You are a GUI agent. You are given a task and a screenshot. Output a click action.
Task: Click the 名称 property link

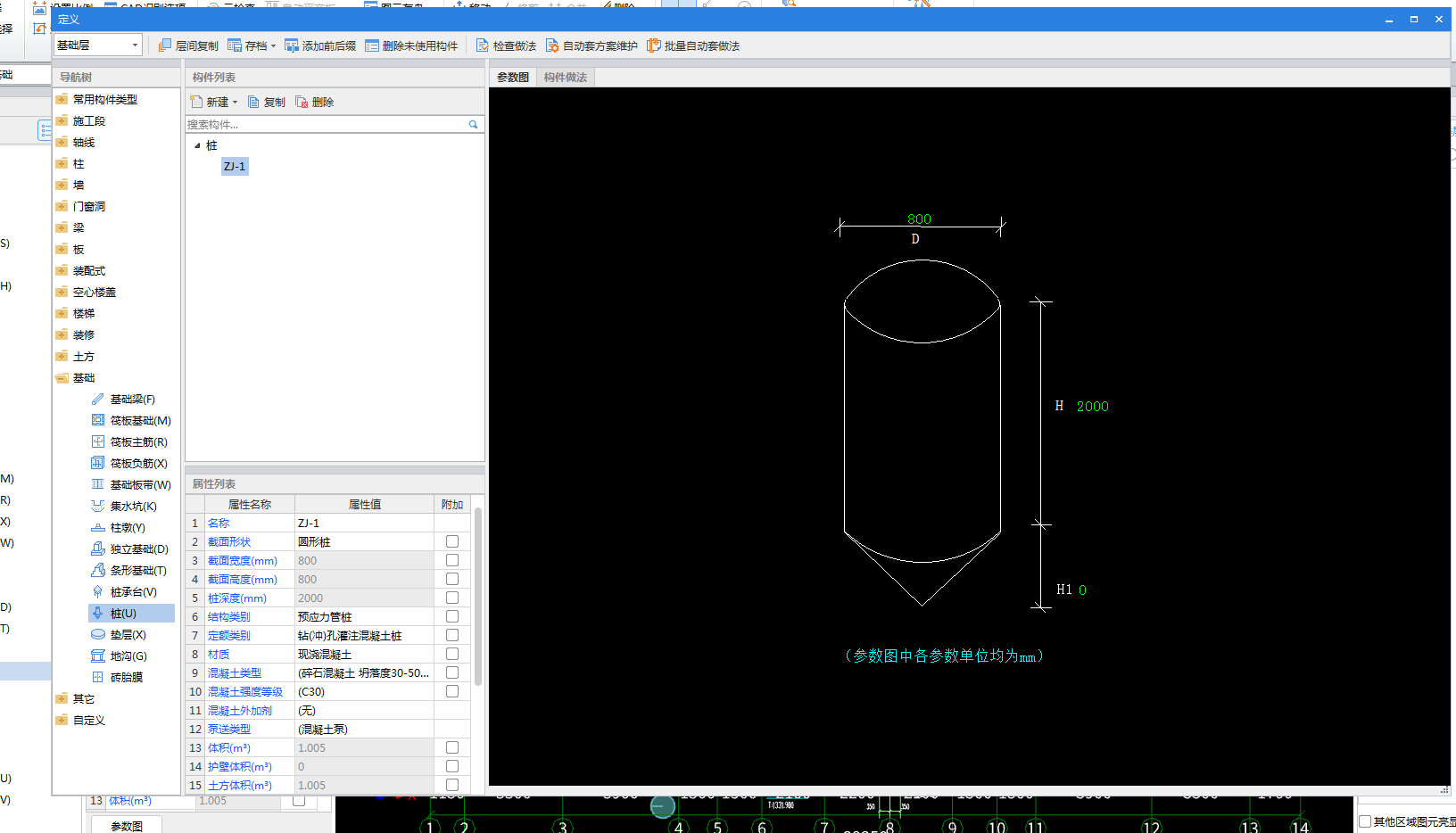[219, 524]
